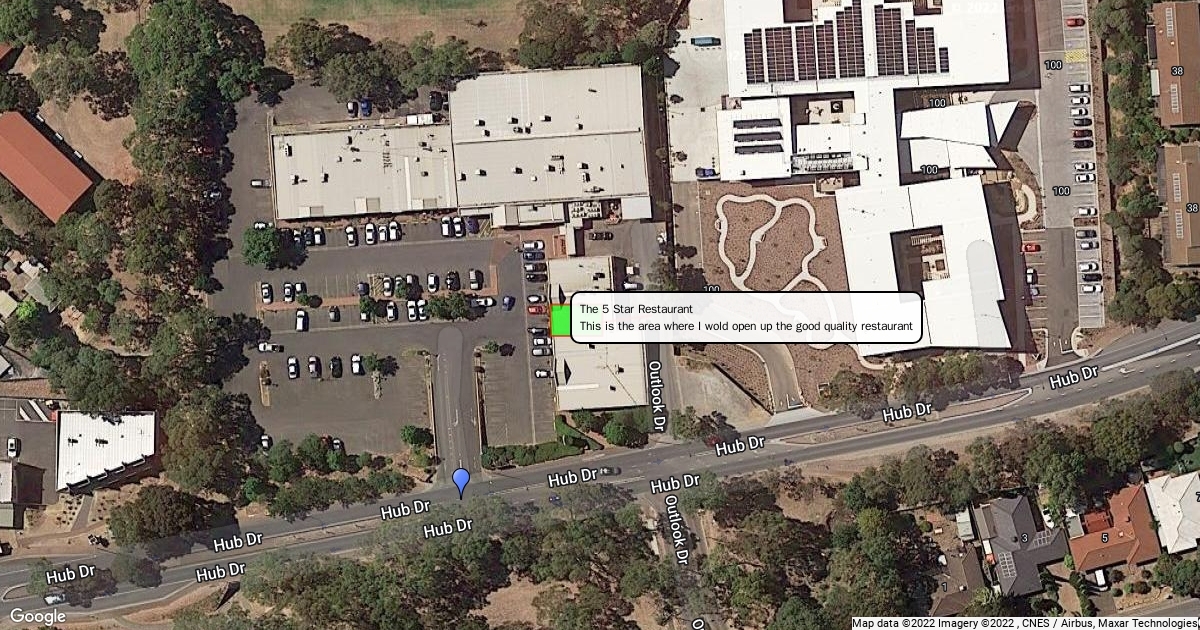
Task: Select the green square restaurant area marker
Action: click(560, 320)
